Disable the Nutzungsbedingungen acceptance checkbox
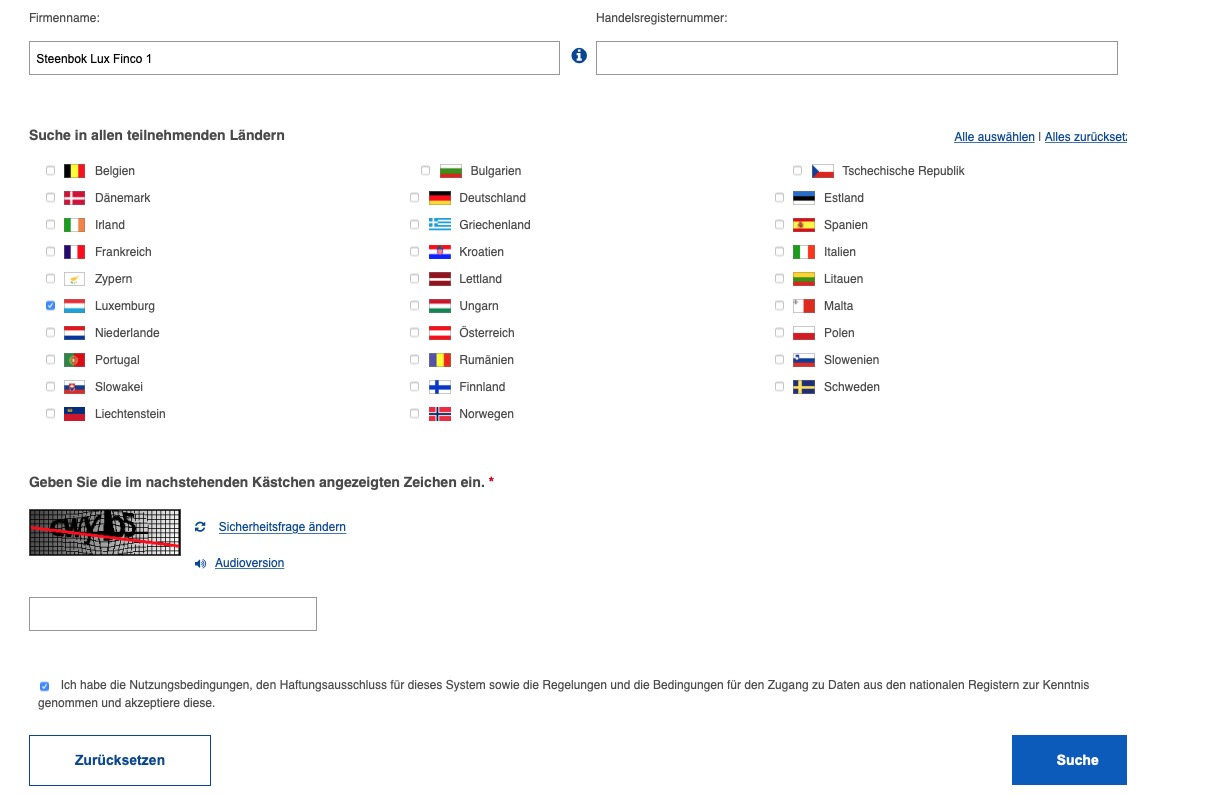 [43, 685]
